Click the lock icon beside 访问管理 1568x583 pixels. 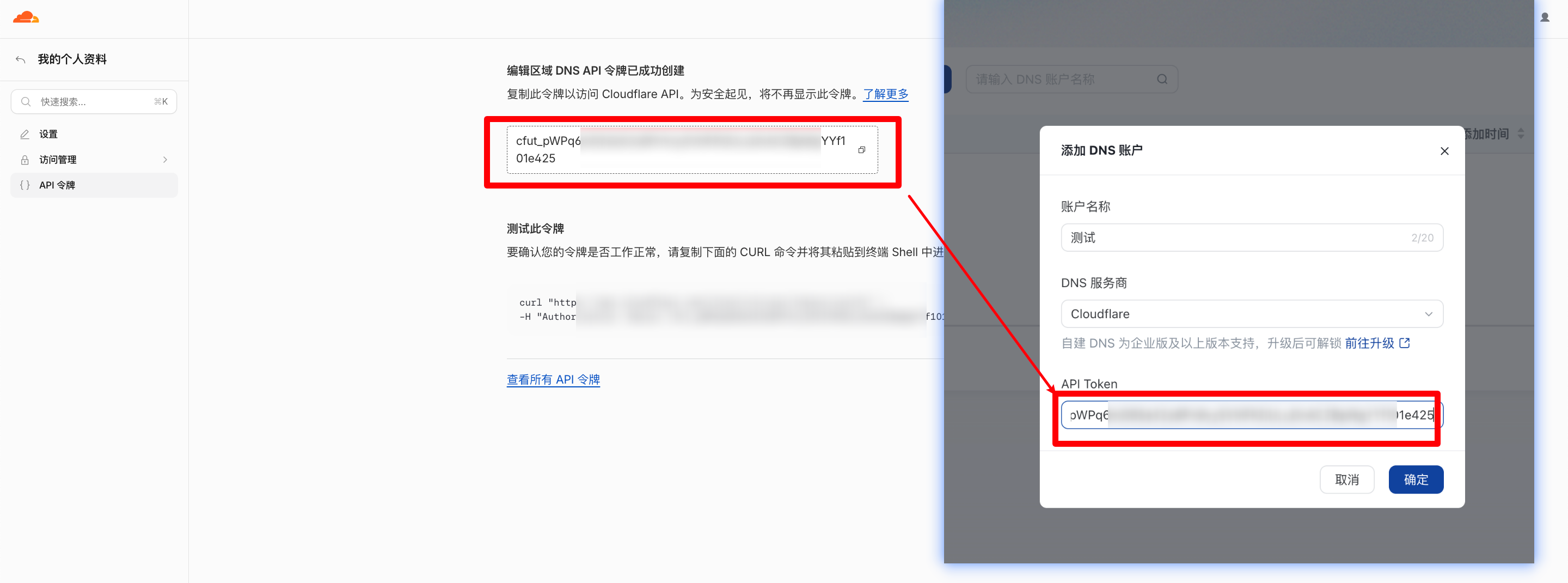pyautogui.click(x=25, y=160)
